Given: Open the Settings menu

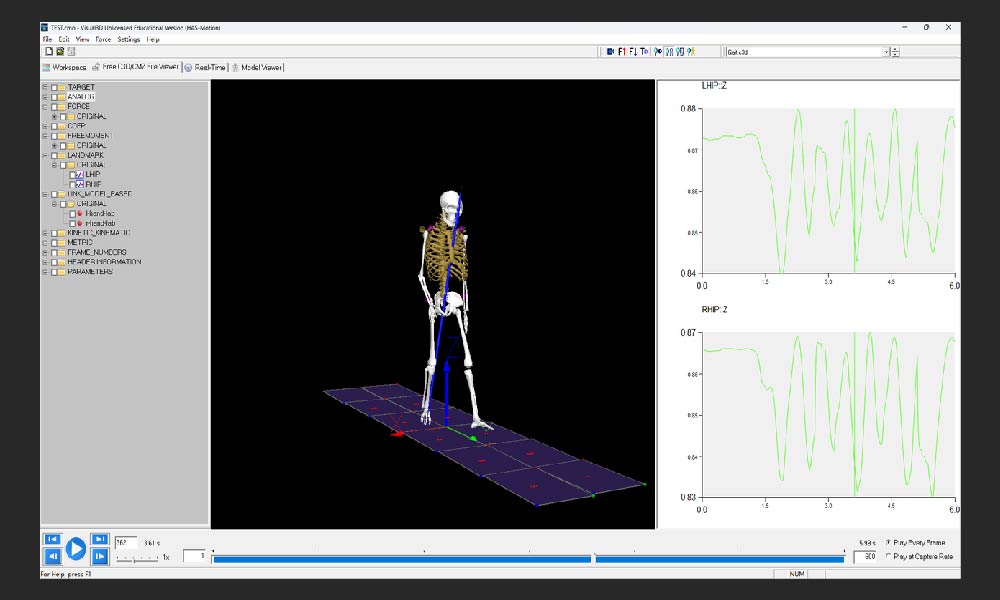Looking at the screenshot, I should coord(128,39).
